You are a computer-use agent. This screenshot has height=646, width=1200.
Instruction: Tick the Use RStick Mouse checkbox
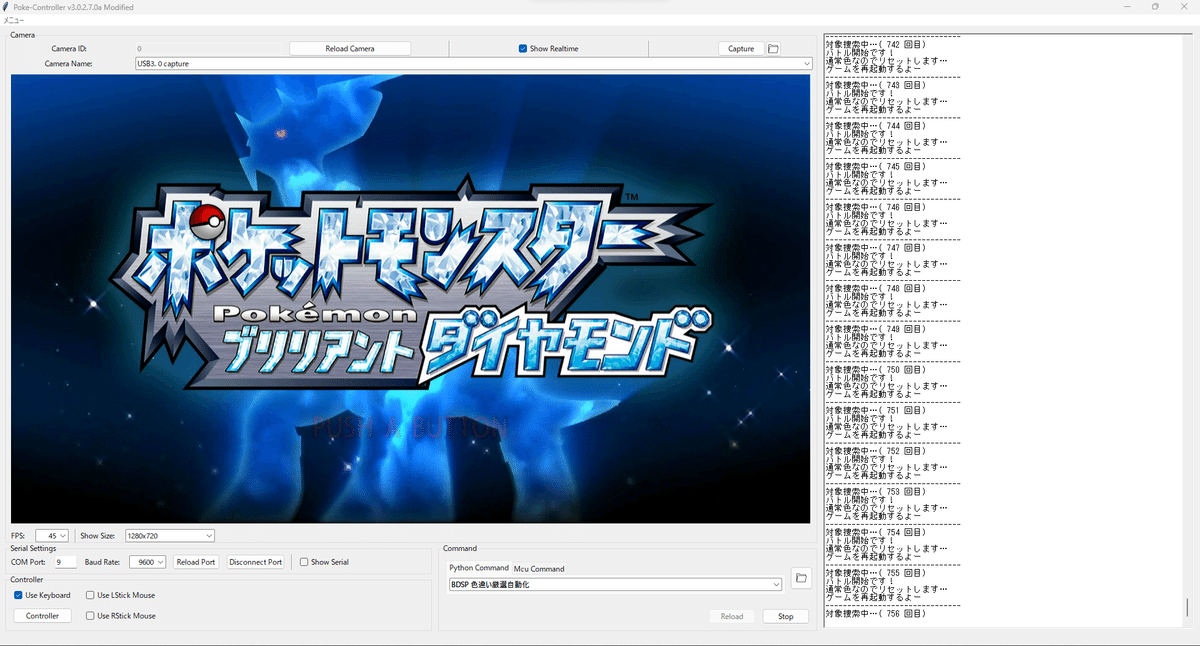point(91,616)
